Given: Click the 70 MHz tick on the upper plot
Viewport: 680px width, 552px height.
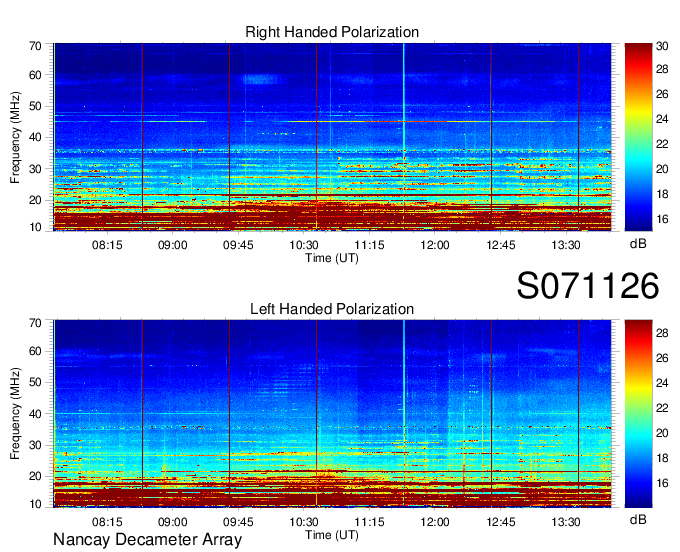Looking at the screenshot, I should 35,46.
